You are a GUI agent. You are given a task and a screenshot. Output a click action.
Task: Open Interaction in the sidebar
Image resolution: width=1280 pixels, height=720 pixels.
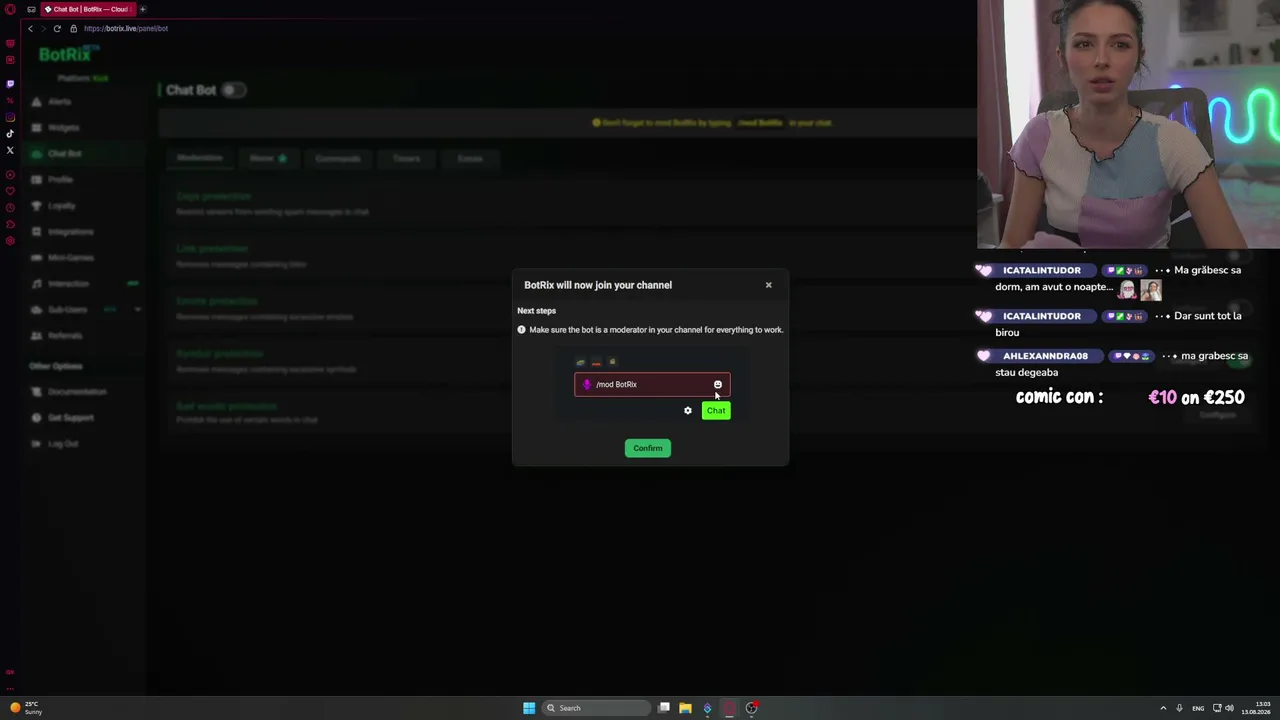pos(68,284)
